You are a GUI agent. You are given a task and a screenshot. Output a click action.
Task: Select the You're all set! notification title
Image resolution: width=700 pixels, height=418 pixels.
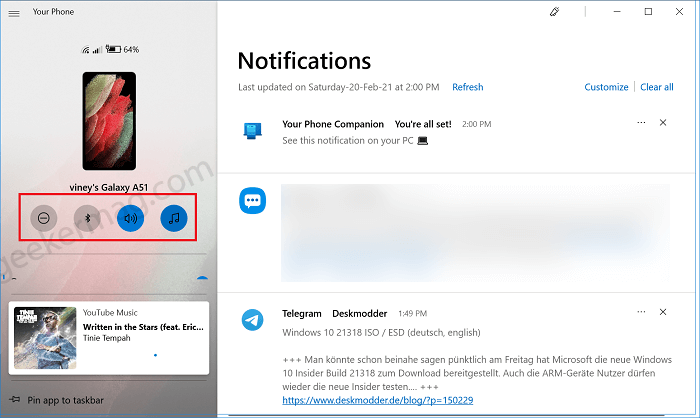pos(423,124)
